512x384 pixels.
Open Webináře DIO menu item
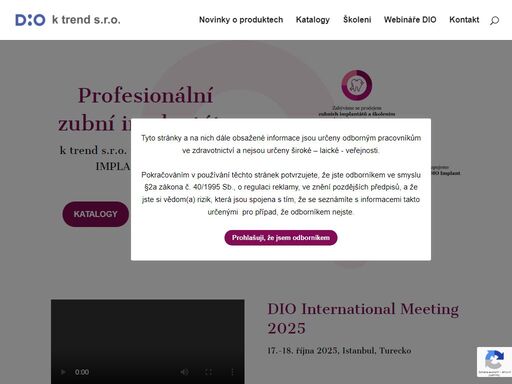[x=410, y=20]
